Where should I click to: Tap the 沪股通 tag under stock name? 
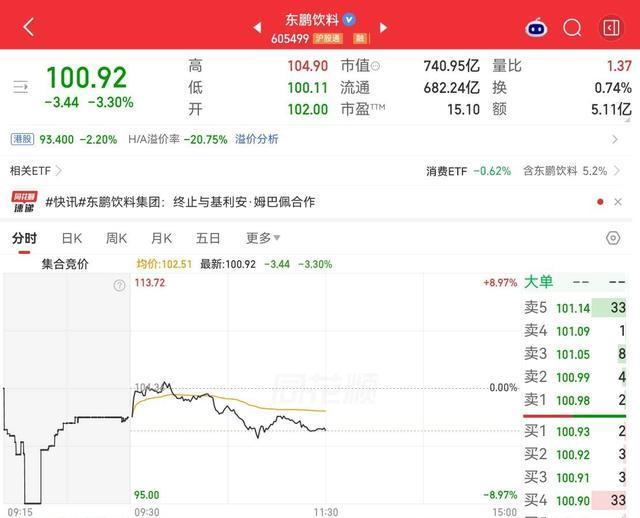coord(328,39)
